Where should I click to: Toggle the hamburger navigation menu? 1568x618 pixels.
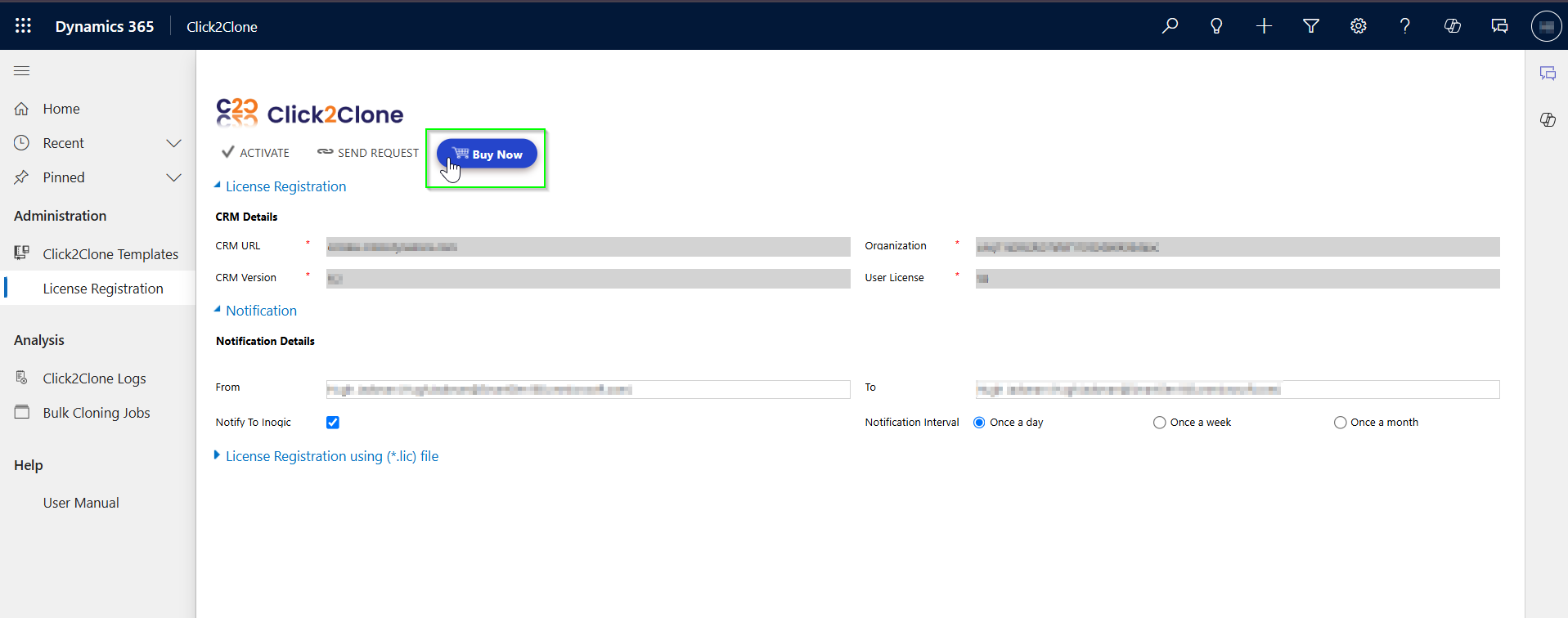22,71
